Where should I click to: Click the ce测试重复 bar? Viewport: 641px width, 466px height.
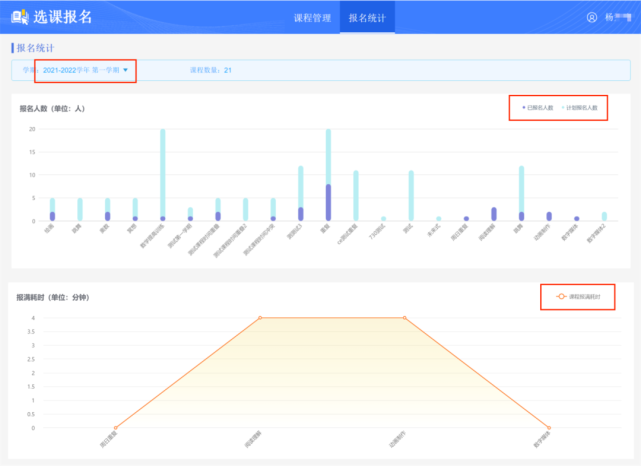(x=356, y=196)
